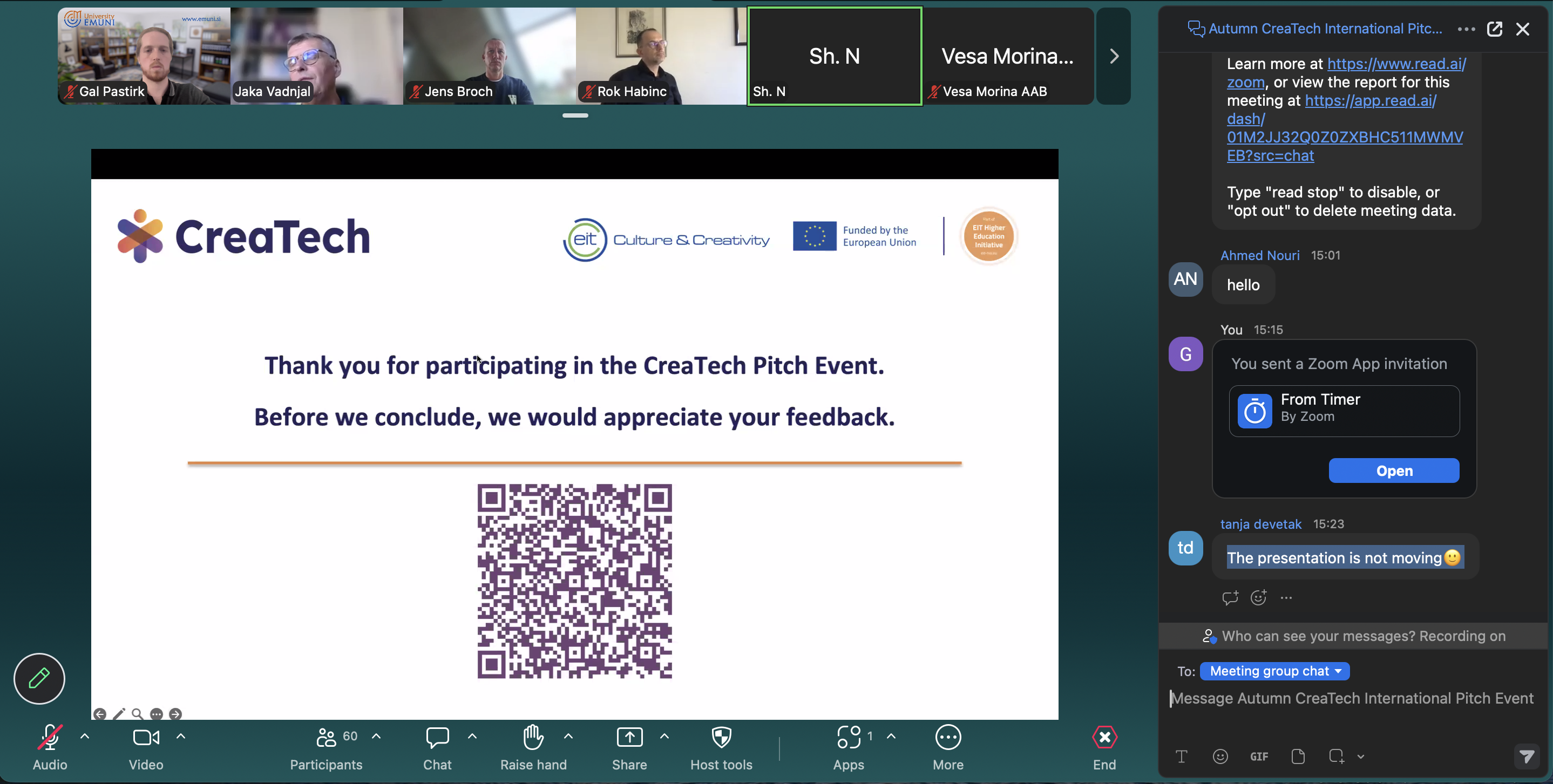The image size is (1553, 784).
Task: Click the QR code on the slide
Action: pos(574,581)
